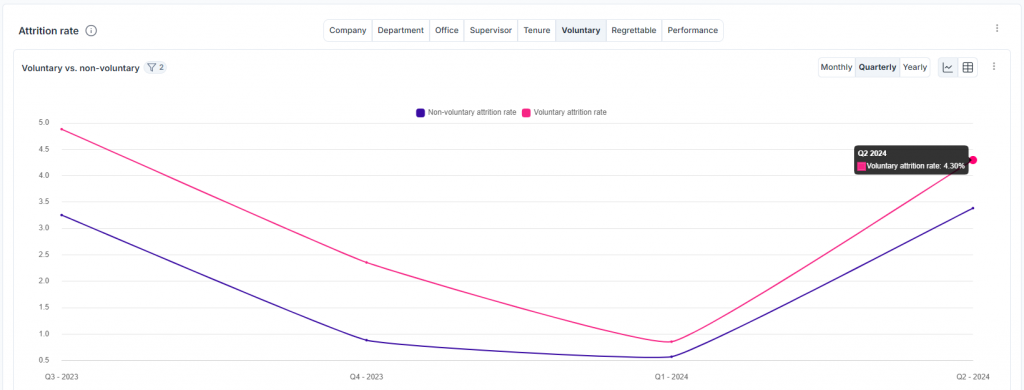Switch the chart to Quarterly
Image resolution: width=1024 pixels, height=390 pixels.
(877, 67)
